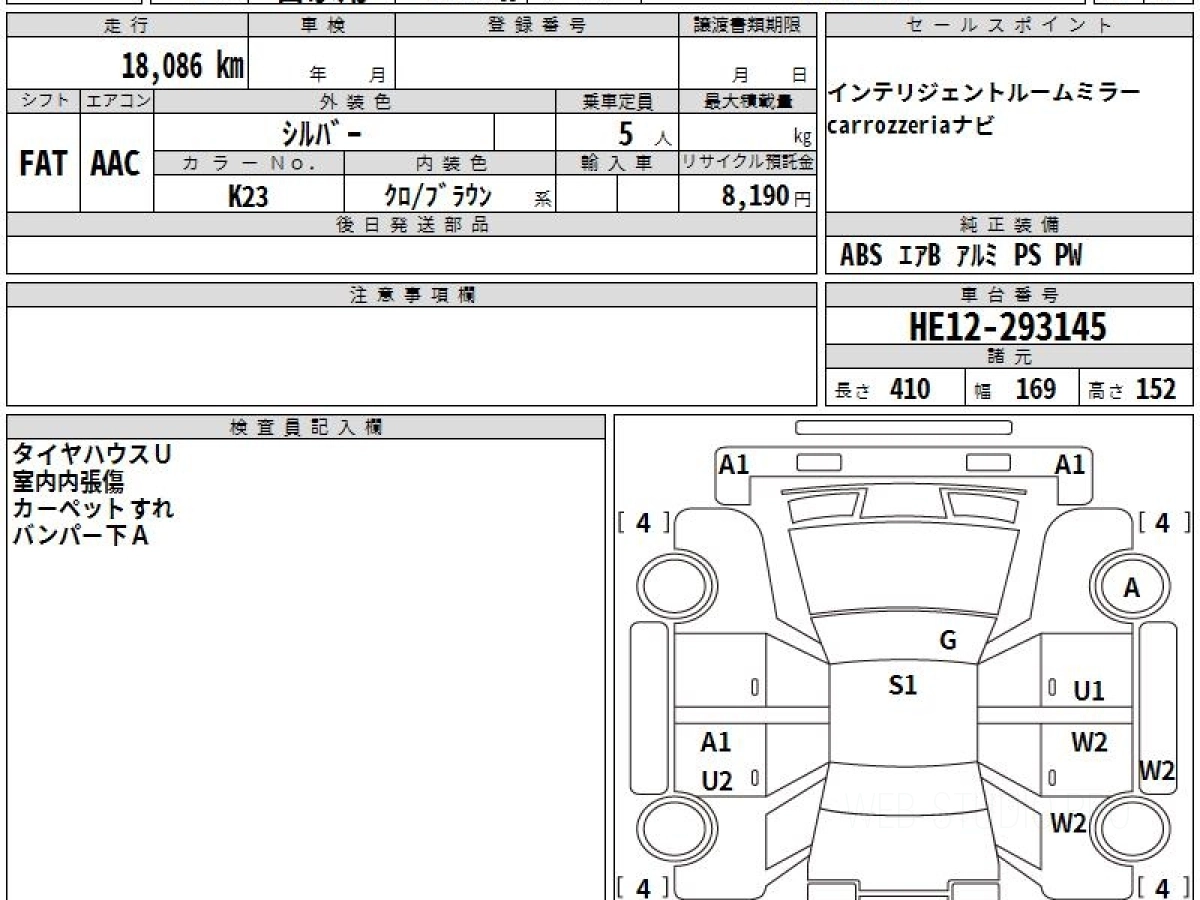
Task: Switch to the セールスポイント section header
Action: pyautogui.click(x=1010, y=27)
